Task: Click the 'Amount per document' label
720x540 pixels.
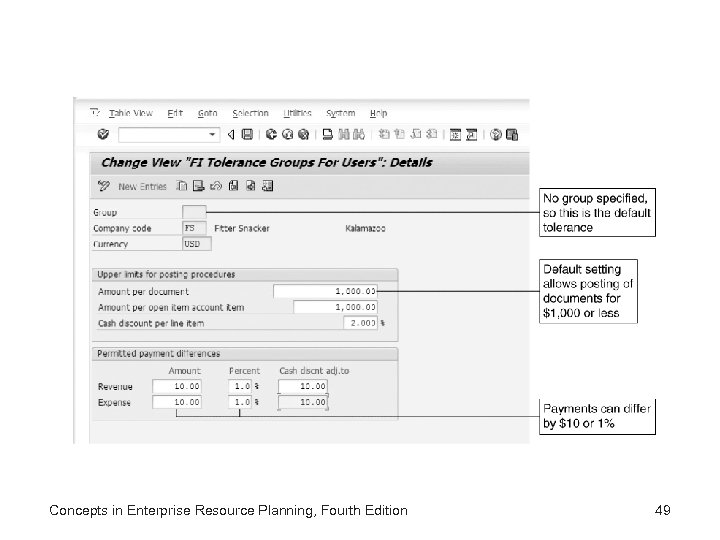Action: tap(143, 292)
